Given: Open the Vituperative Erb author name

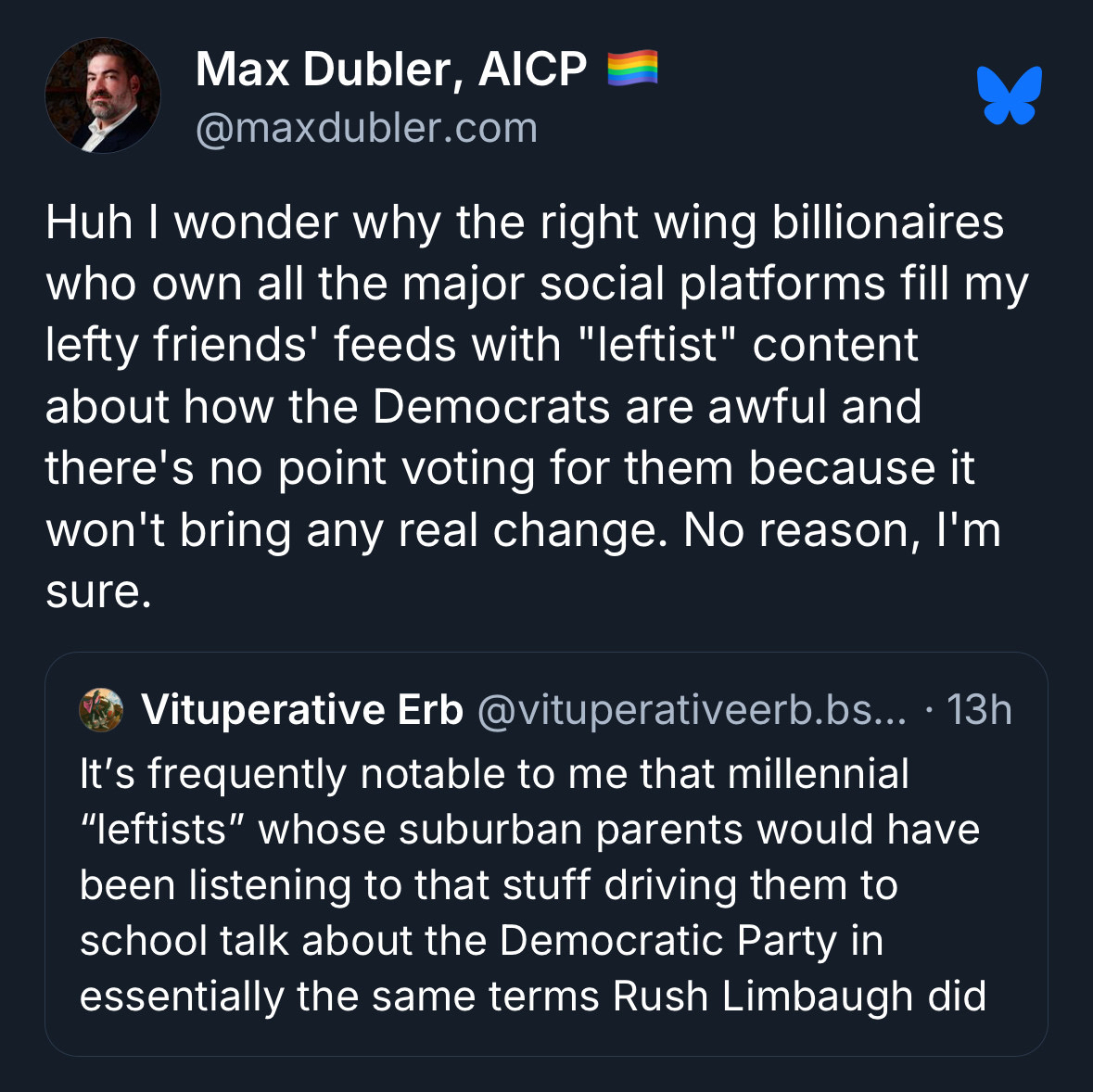Looking at the screenshot, I should pyautogui.click(x=302, y=710).
